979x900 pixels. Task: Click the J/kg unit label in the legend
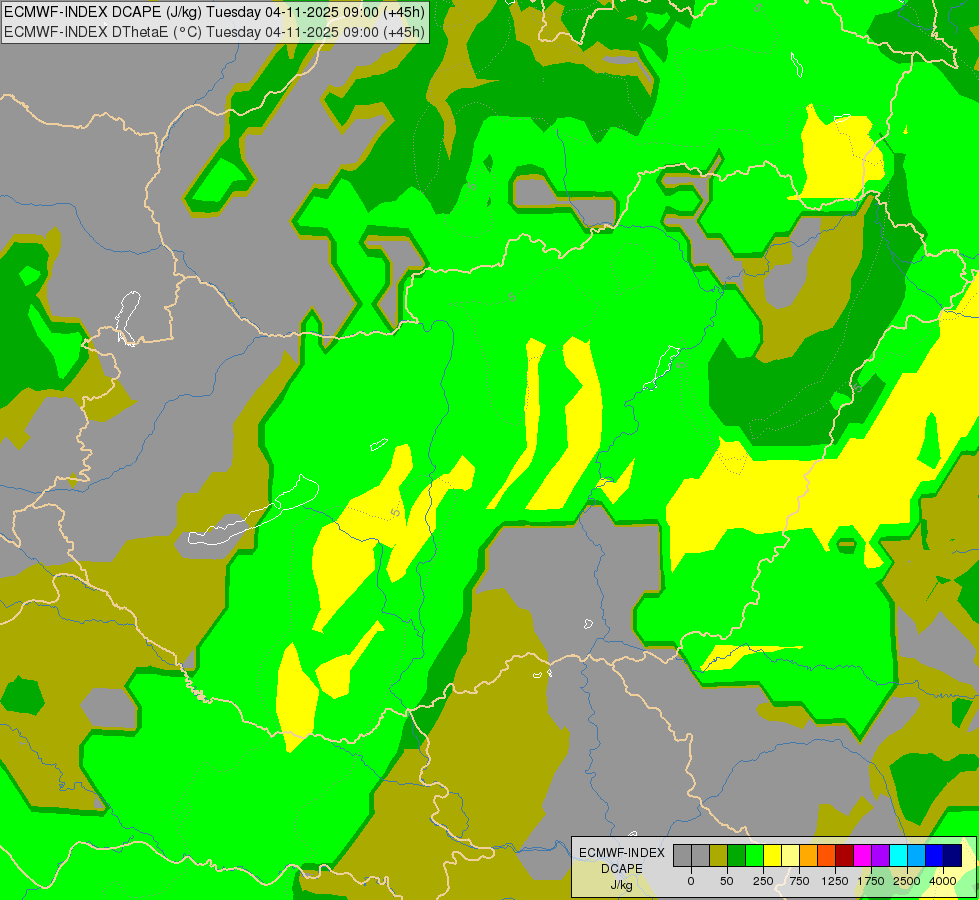[622, 885]
